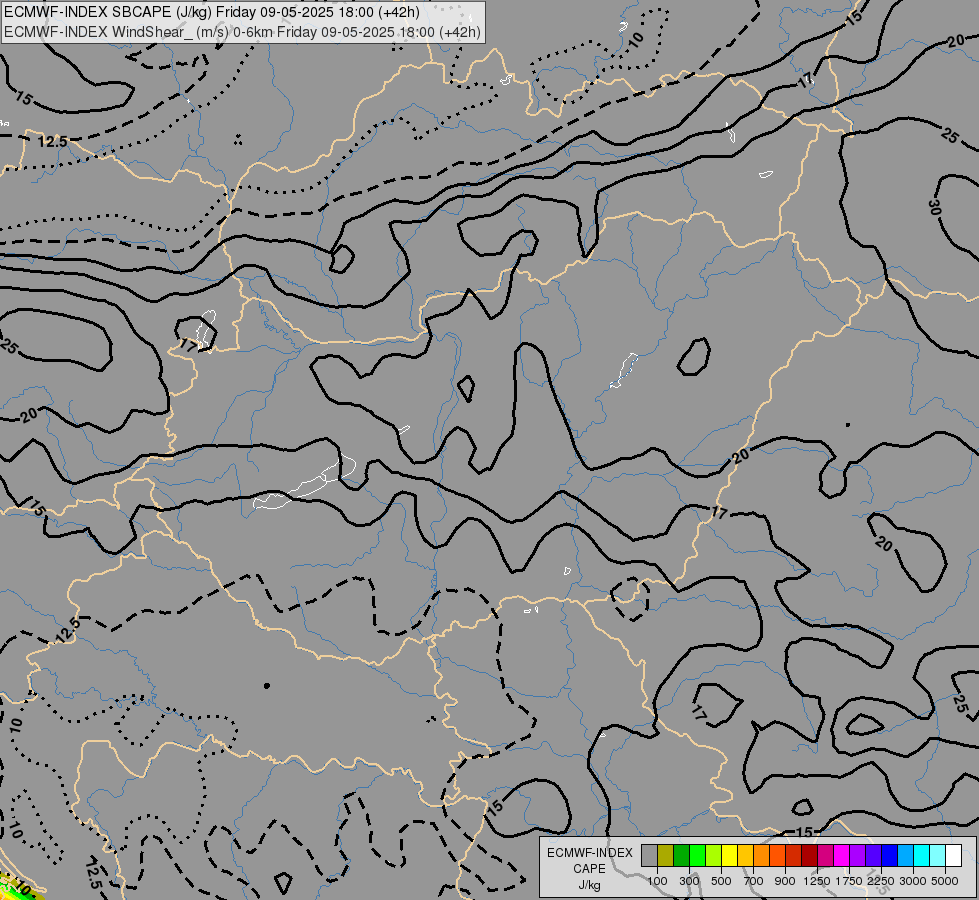
Task: Click the ECMWF-INDEX legend heading
Action: click(589, 853)
